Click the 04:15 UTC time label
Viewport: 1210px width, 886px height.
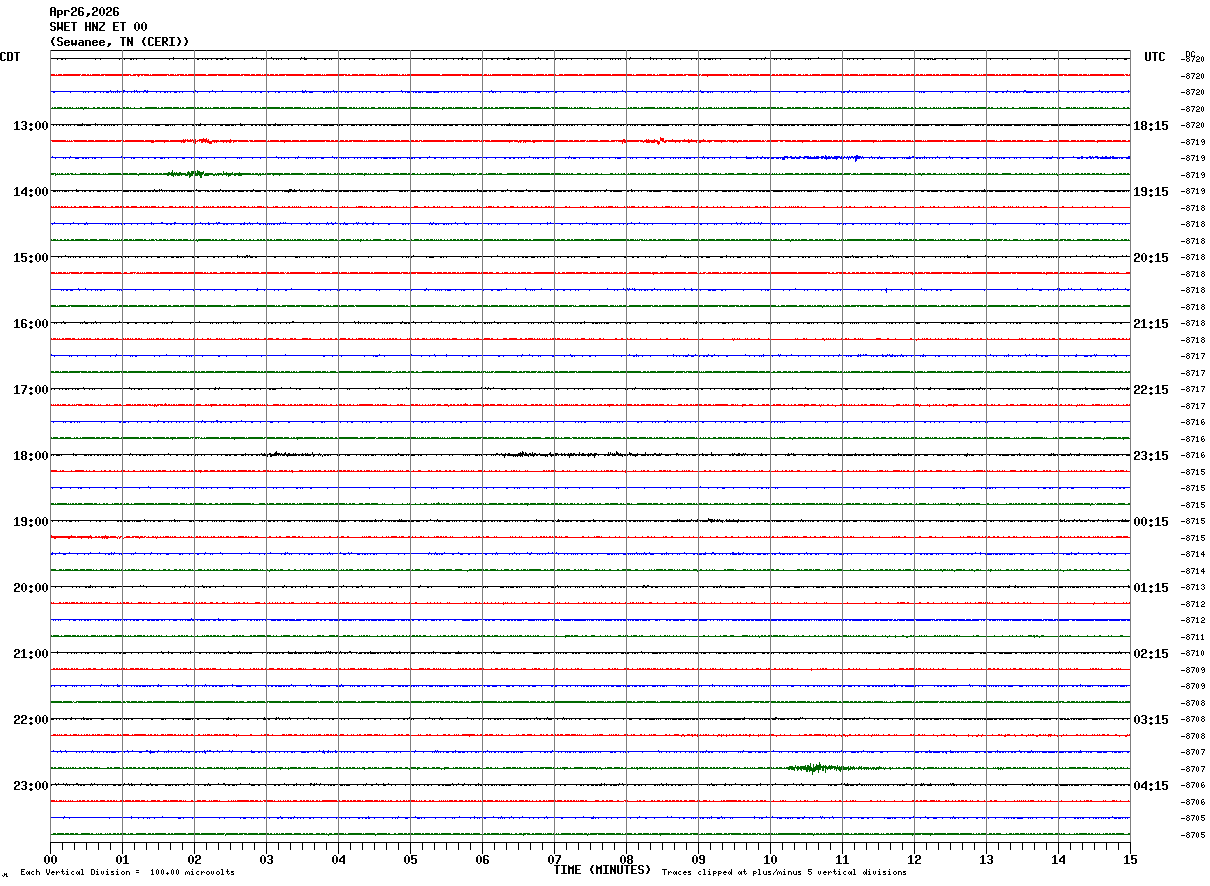(x=1150, y=786)
